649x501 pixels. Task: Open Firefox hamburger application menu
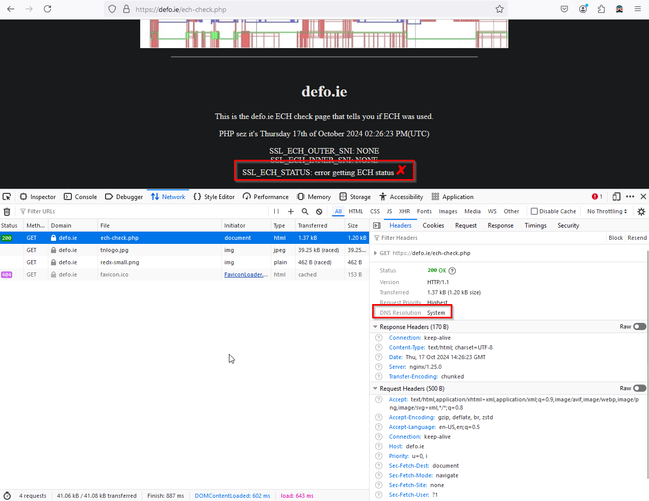tap(637, 9)
